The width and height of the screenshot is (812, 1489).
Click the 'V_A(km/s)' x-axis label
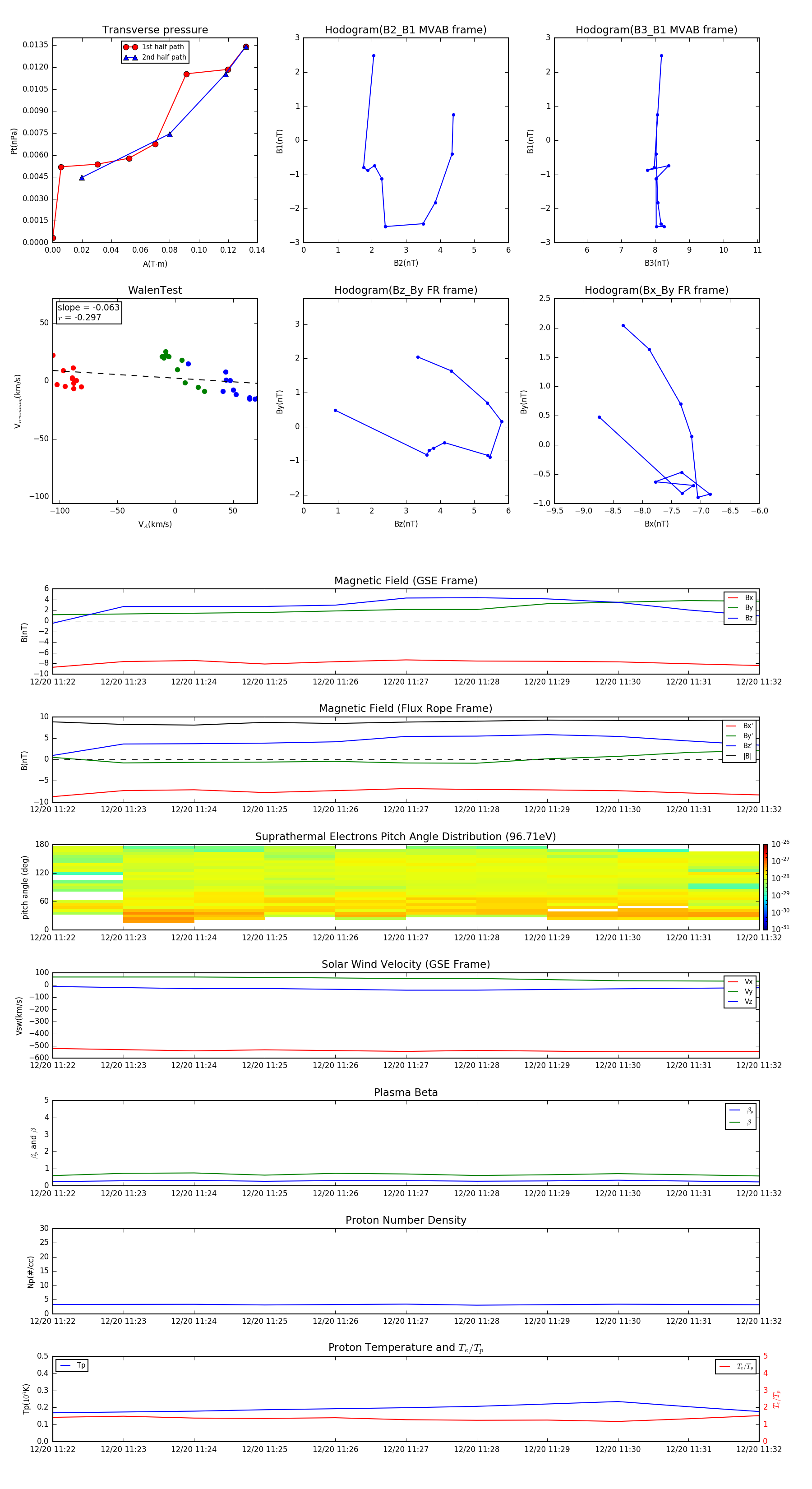[x=155, y=524]
